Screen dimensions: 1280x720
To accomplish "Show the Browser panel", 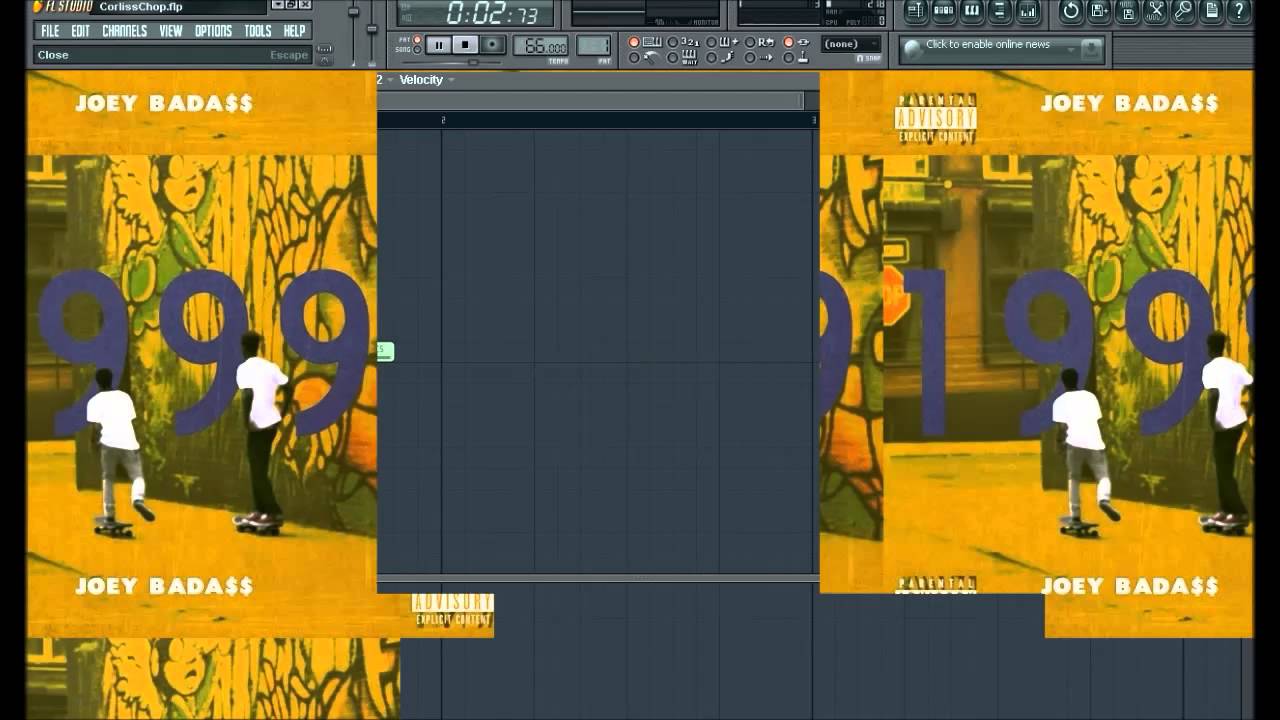I will tap(999, 11).
